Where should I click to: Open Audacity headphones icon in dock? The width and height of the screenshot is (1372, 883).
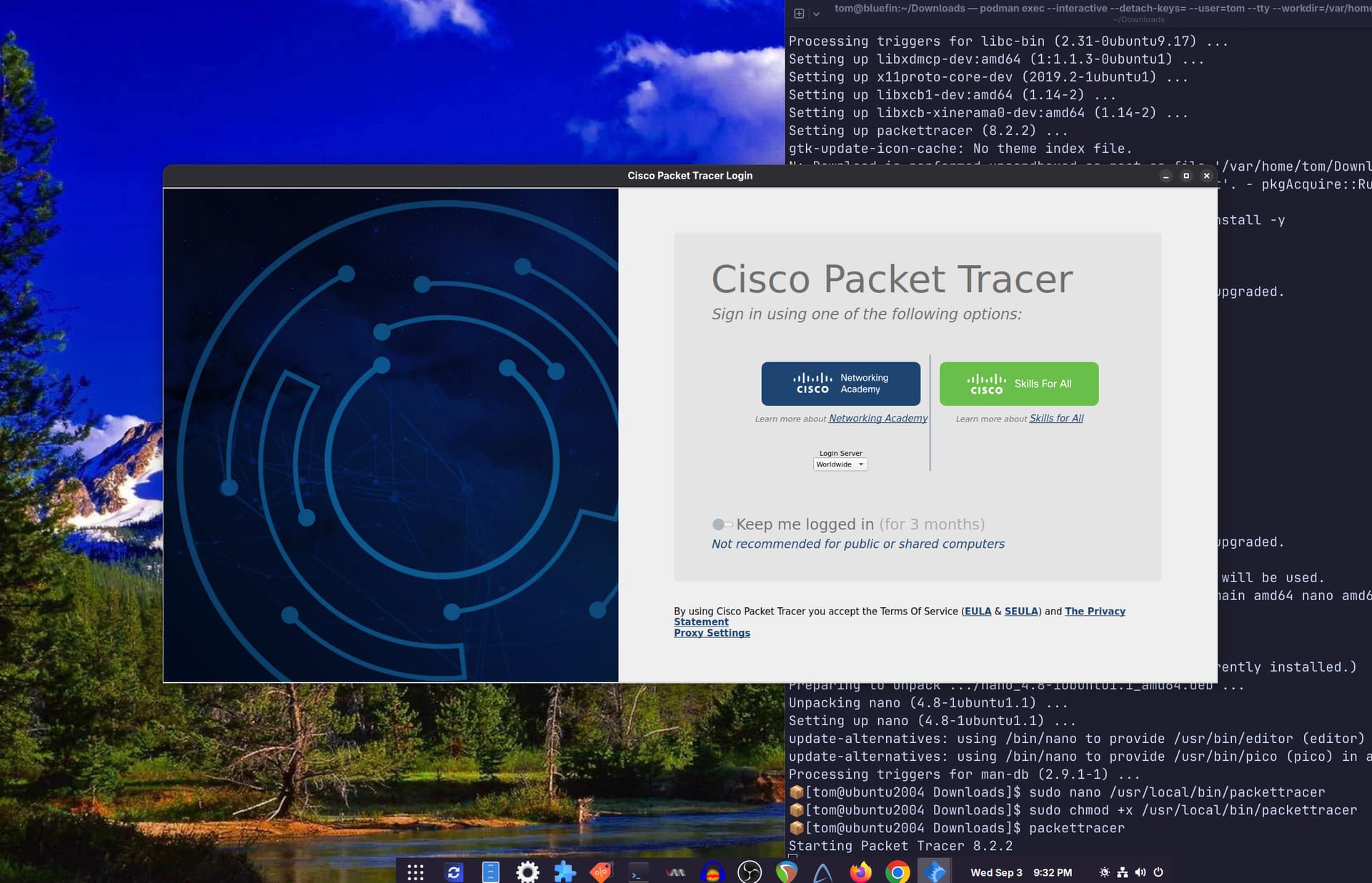(712, 872)
